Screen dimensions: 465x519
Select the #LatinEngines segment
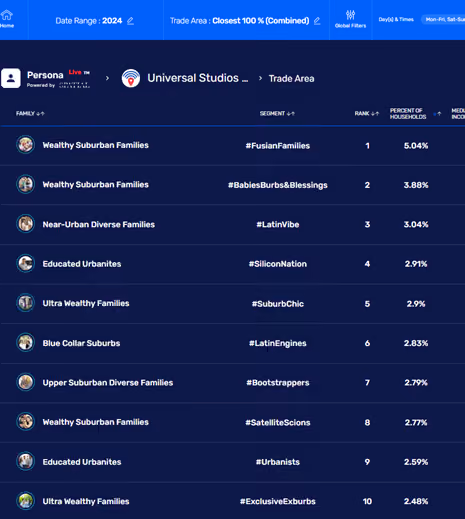(x=278, y=343)
